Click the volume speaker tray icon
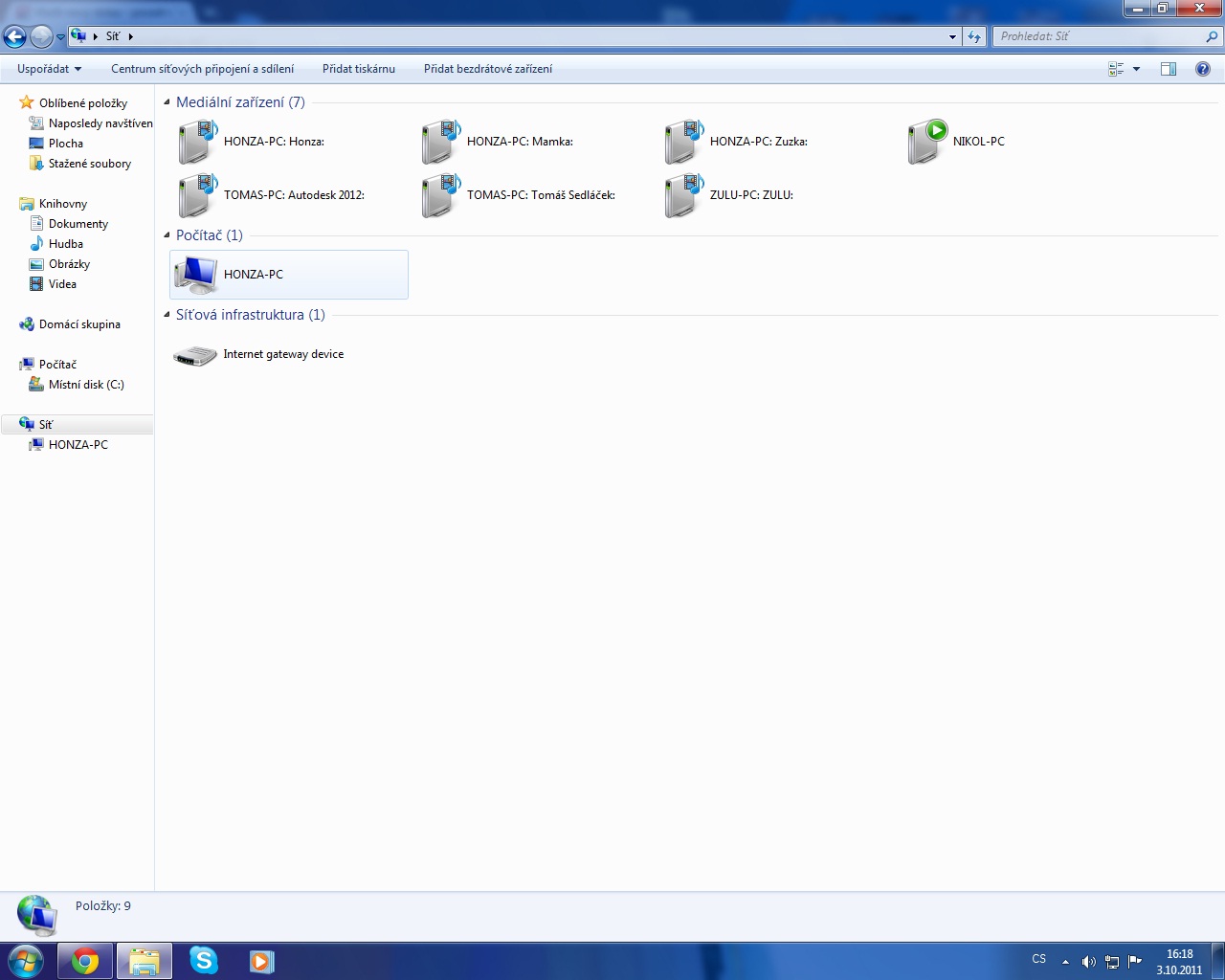 tap(1088, 962)
